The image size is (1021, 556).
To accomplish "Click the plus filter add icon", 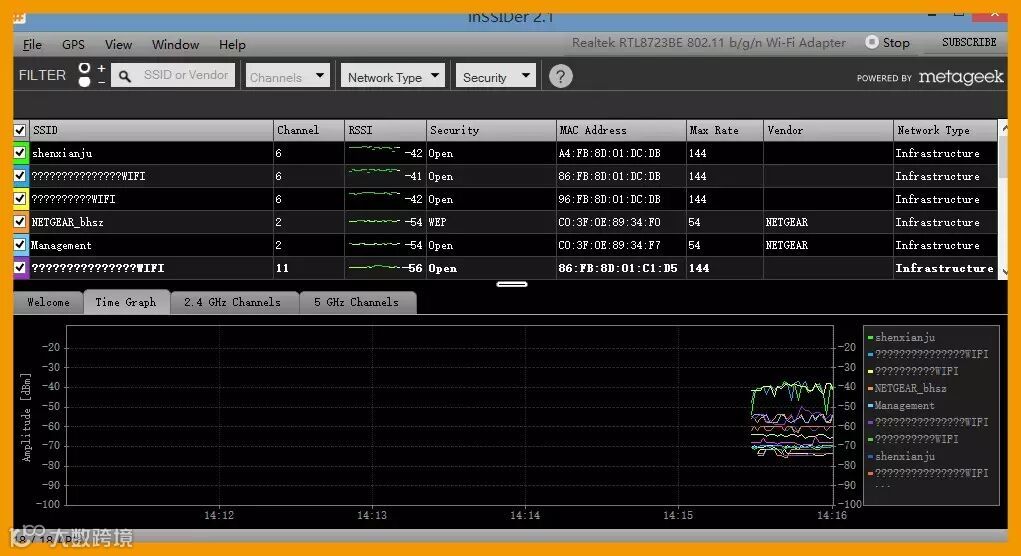I will pos(102,68).
